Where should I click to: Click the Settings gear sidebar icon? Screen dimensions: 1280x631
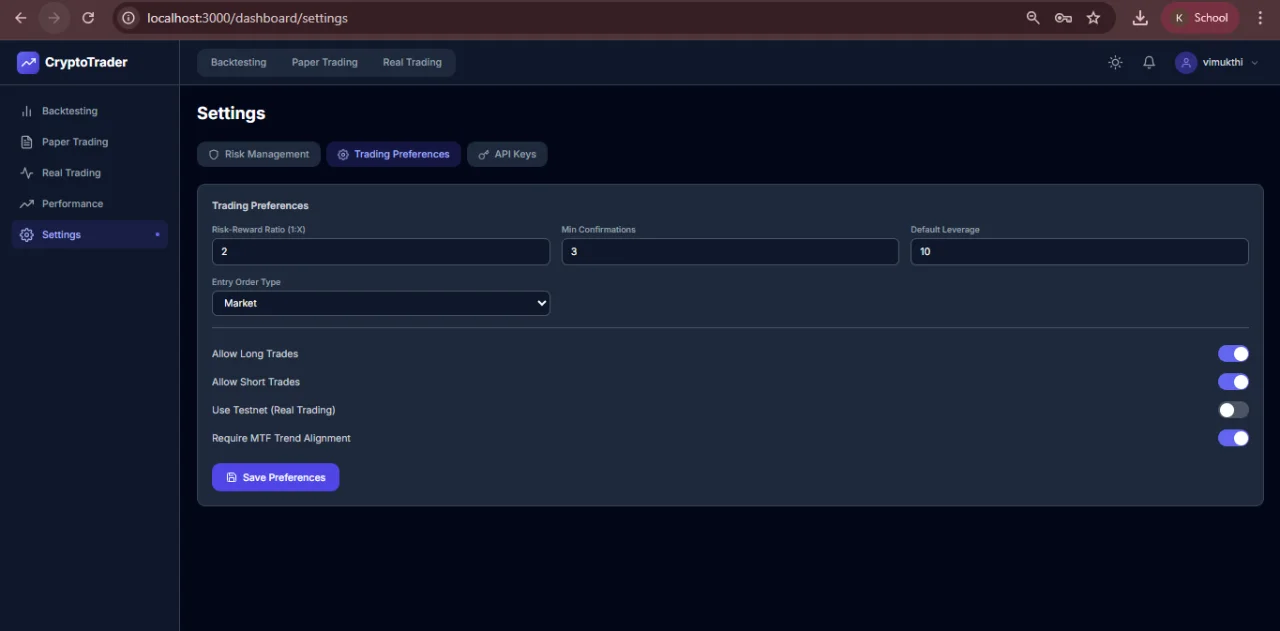27,235
